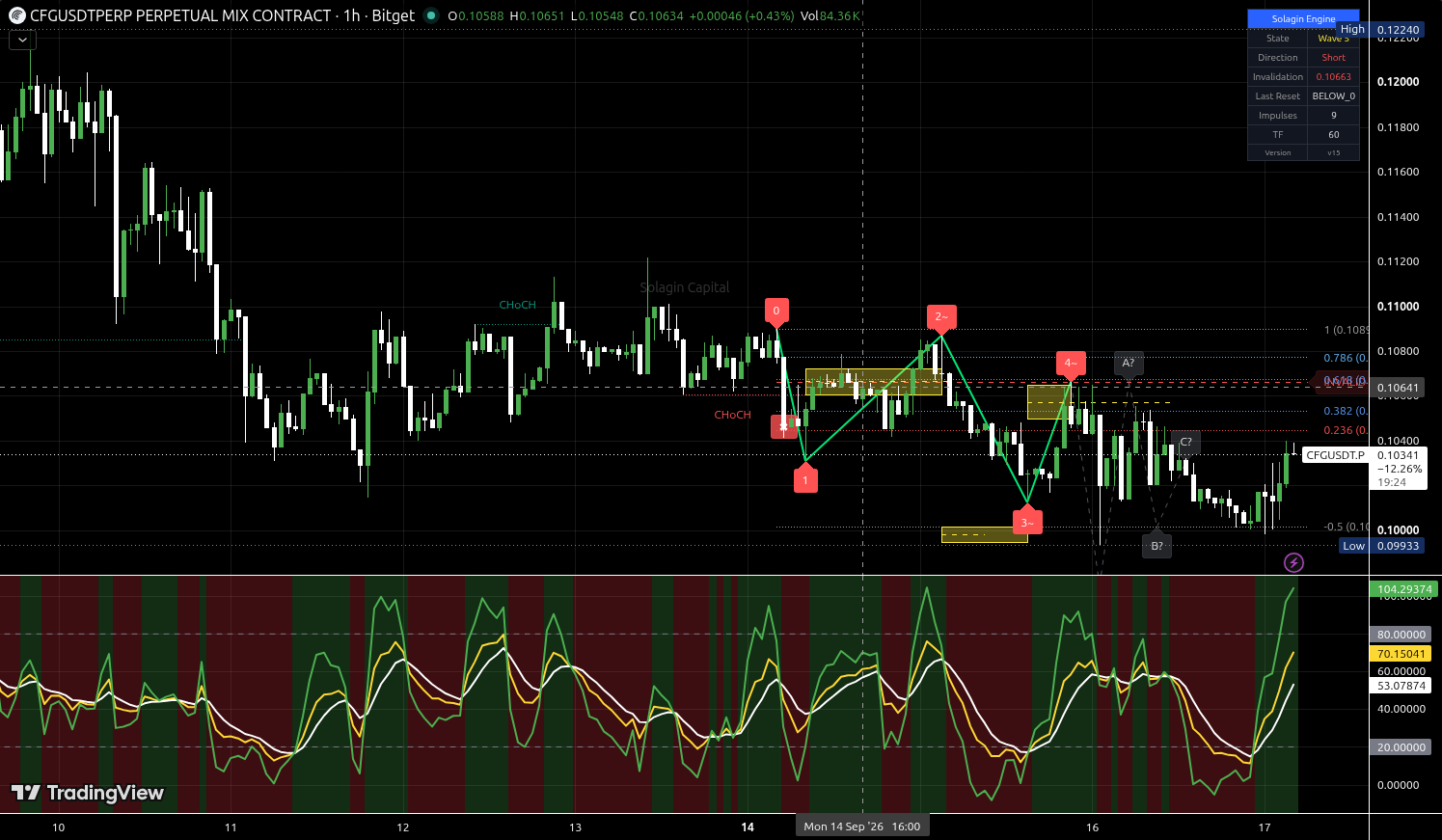Click the Invalidation value 0.10663
The width and height of the screenshot is (1442, 840).
1333,77
